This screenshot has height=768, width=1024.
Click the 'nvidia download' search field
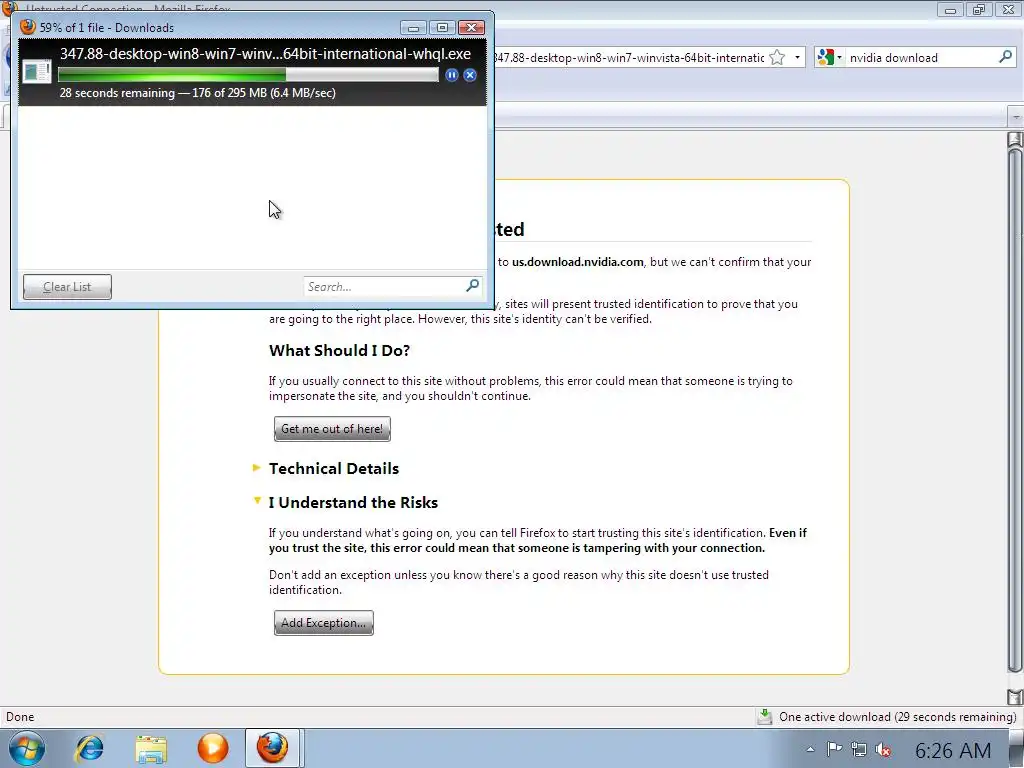pos(921,57)
